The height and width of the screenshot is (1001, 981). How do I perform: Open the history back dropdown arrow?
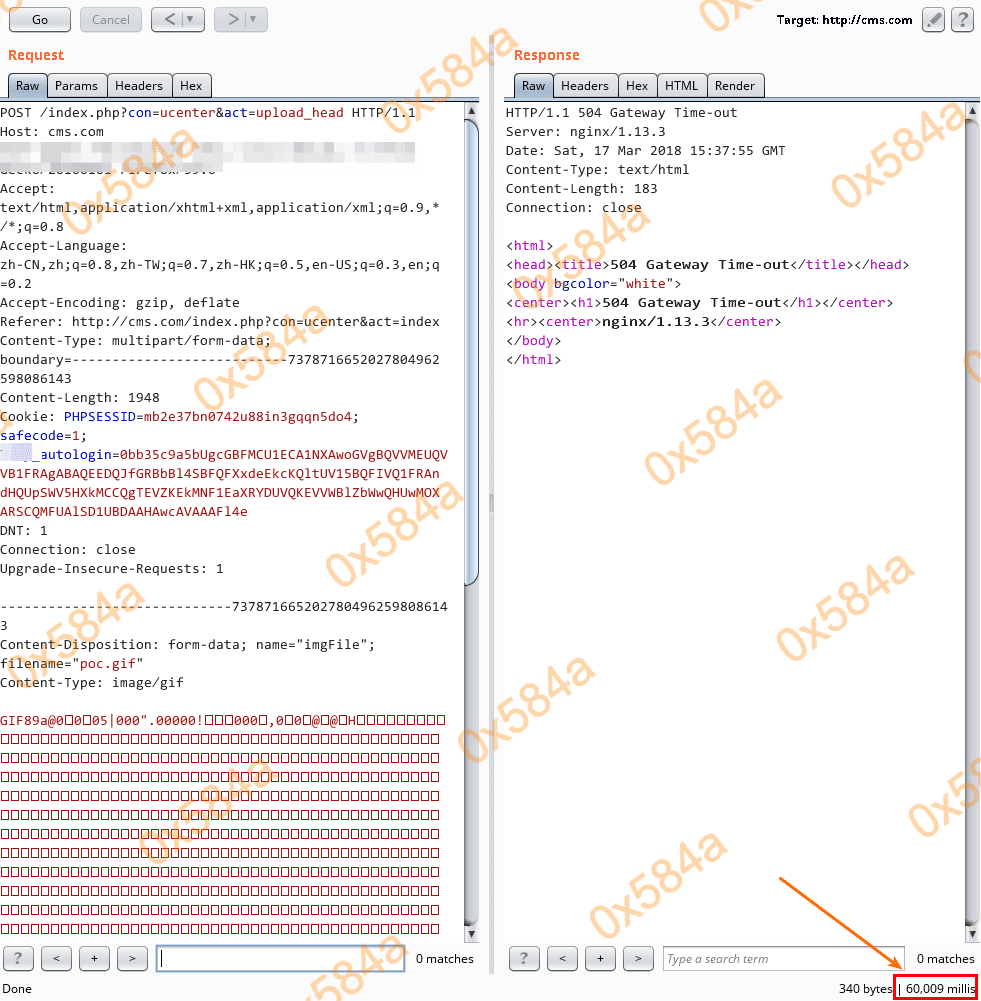point(189,19)
